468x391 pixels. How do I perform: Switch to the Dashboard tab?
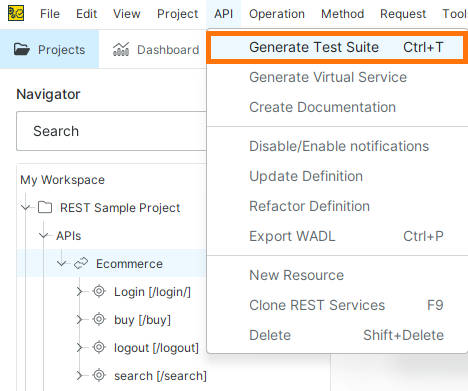(156, 49)
